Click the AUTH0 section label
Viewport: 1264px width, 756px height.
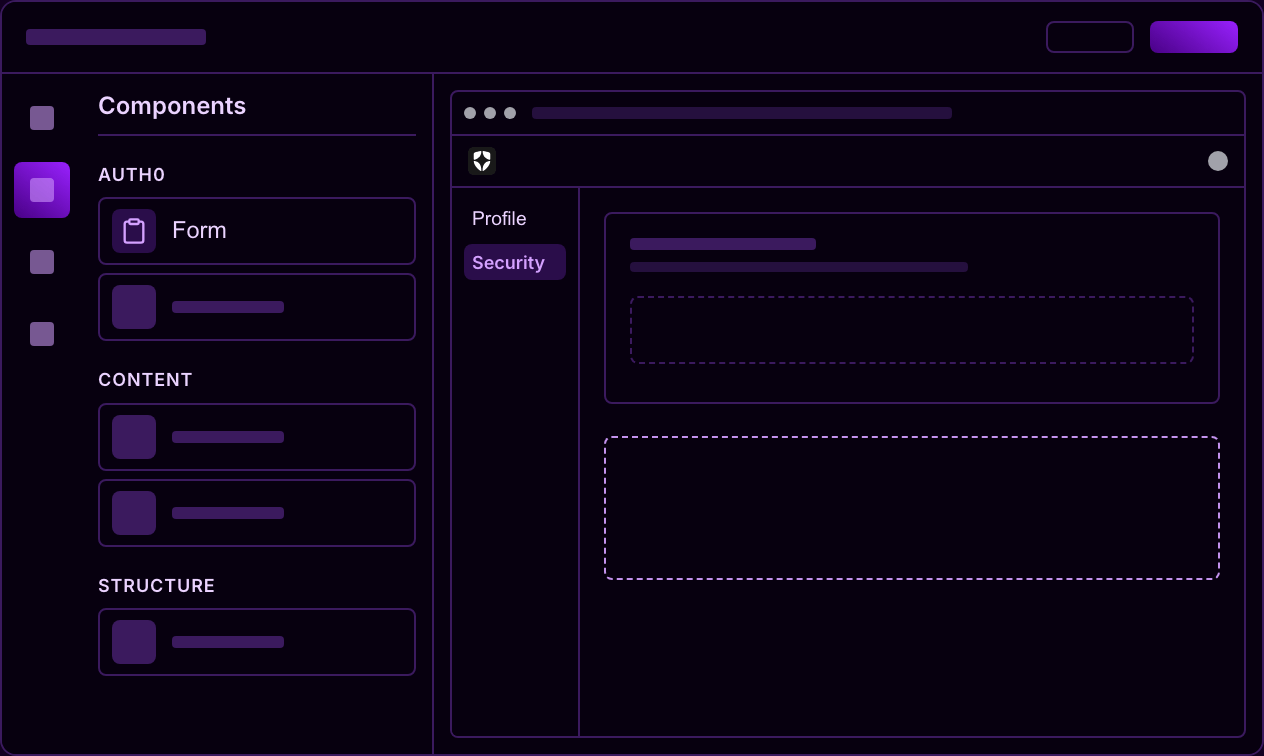(x=132, y=175)
